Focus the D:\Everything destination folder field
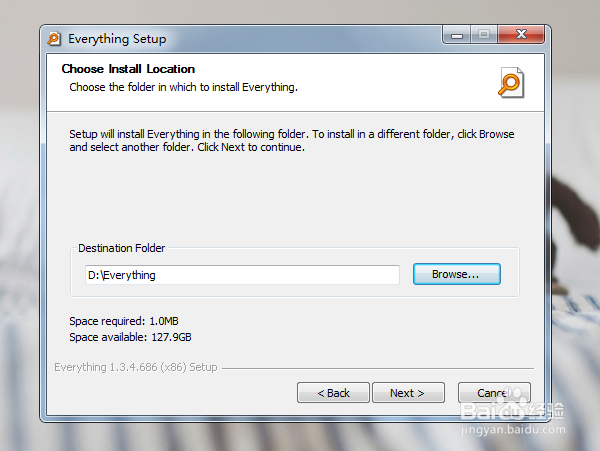This screenshot has height=451, width=600. pos(242,275)
